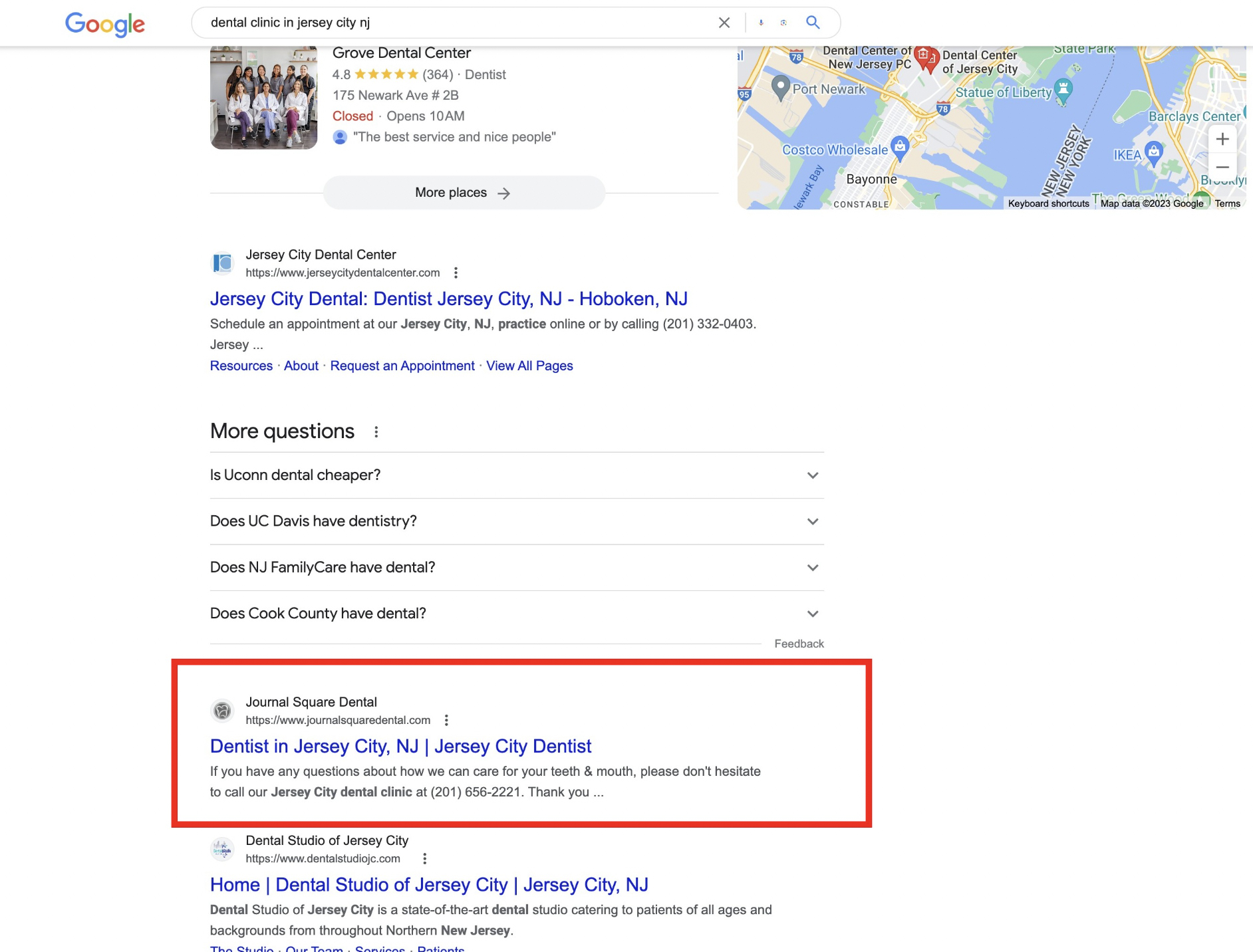
Task: Click the Journal Square Dental favicon
Action: click(x=222, y=711)
